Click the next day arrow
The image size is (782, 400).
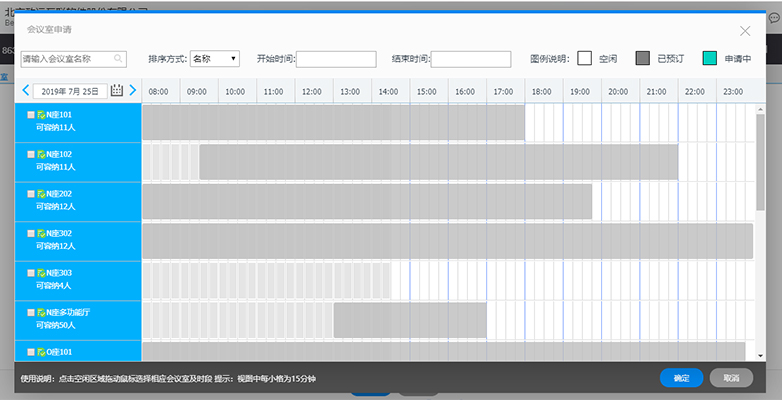point(132,91)
